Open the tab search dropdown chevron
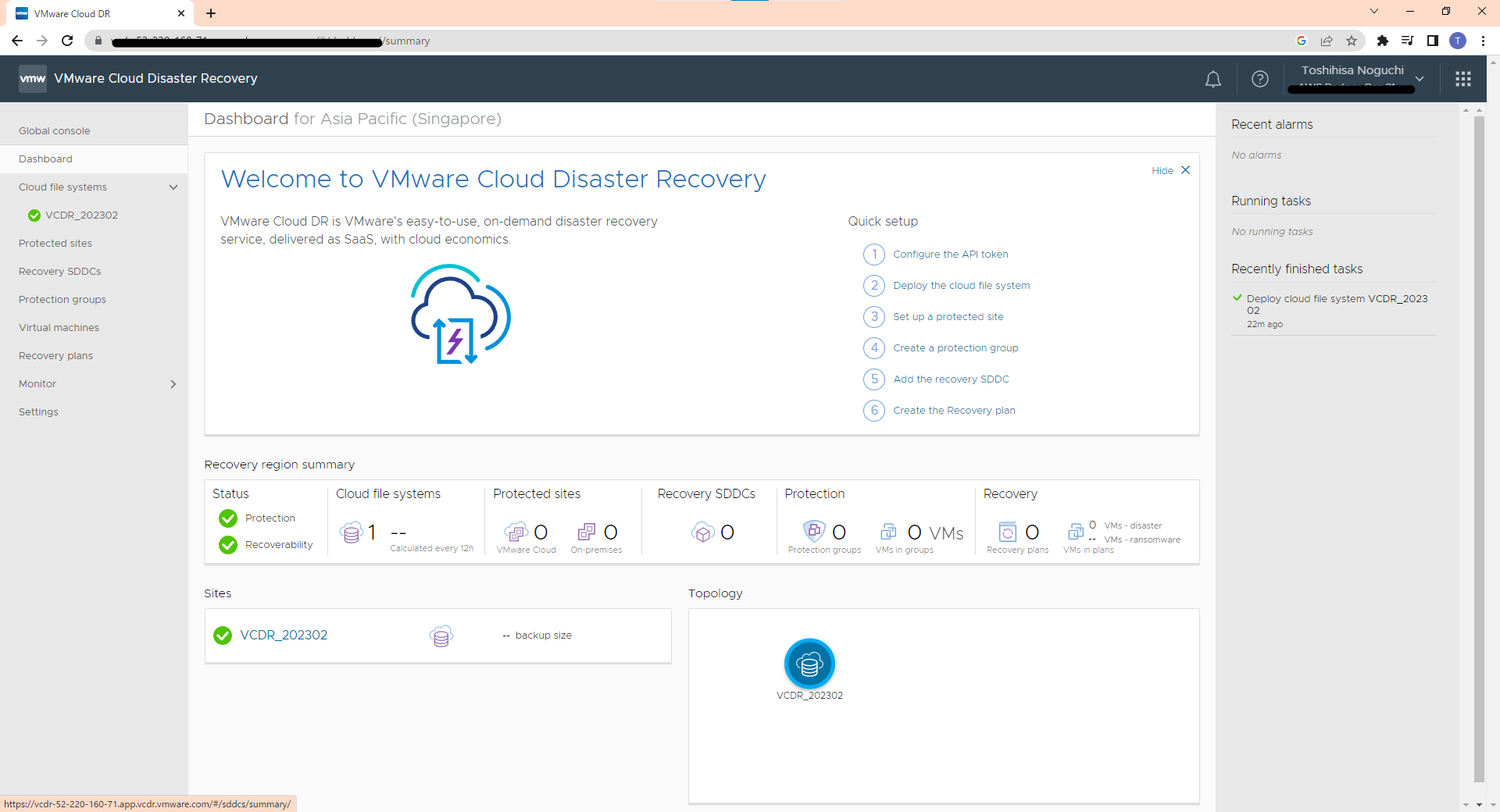 [1374, 12]
